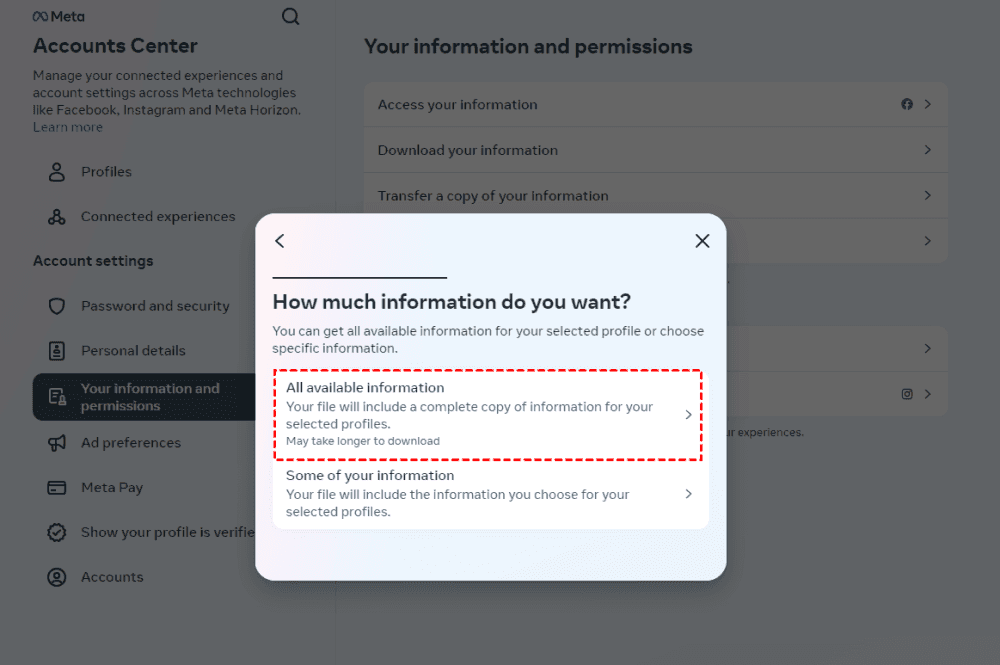
Task: Expand the Some of your information chevron
Action: click(688, 494)
